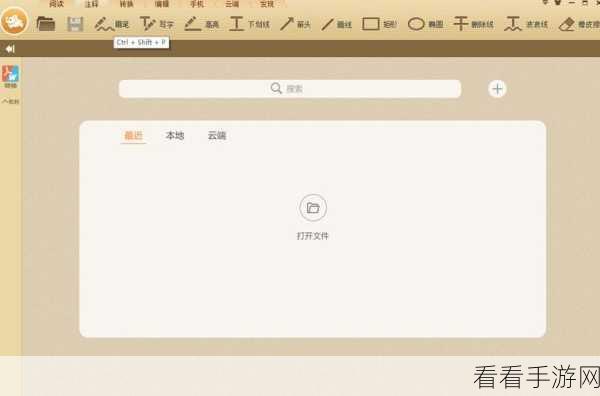Select the Highlight annotation tool
This screenshot has width=600, height=396.
click(x=202, y=24)
